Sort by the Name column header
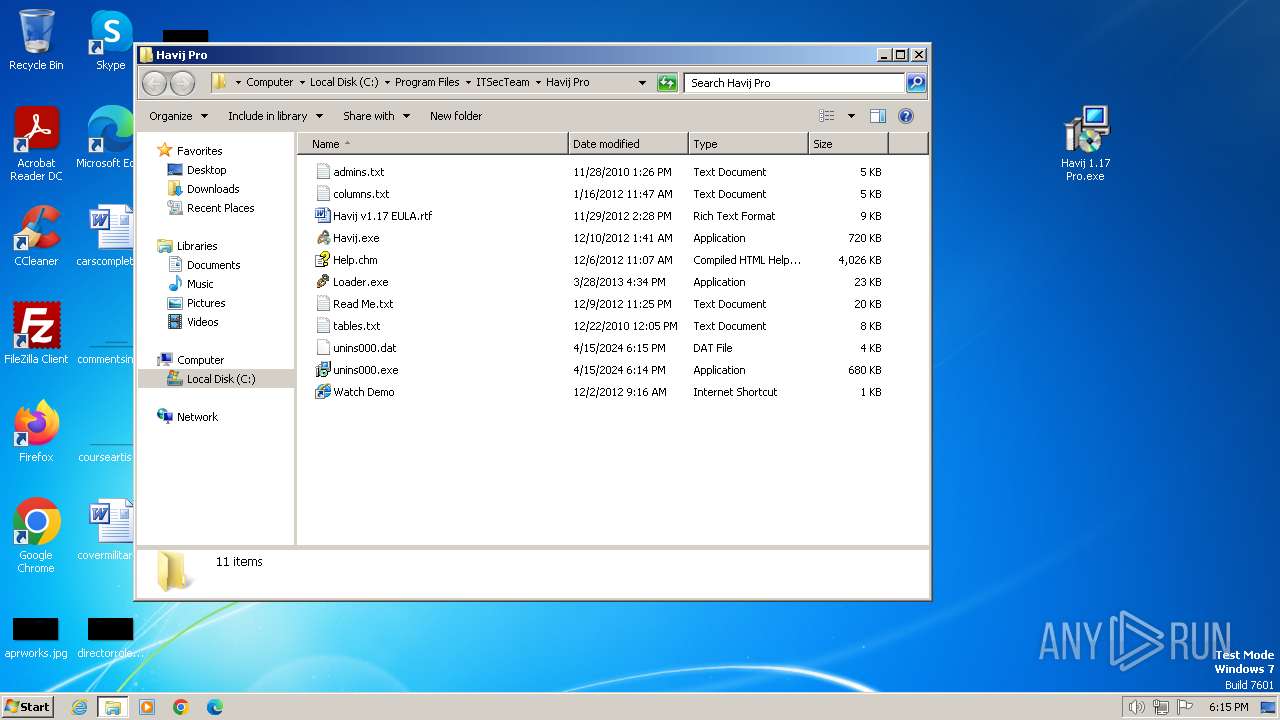 point(433,144)
